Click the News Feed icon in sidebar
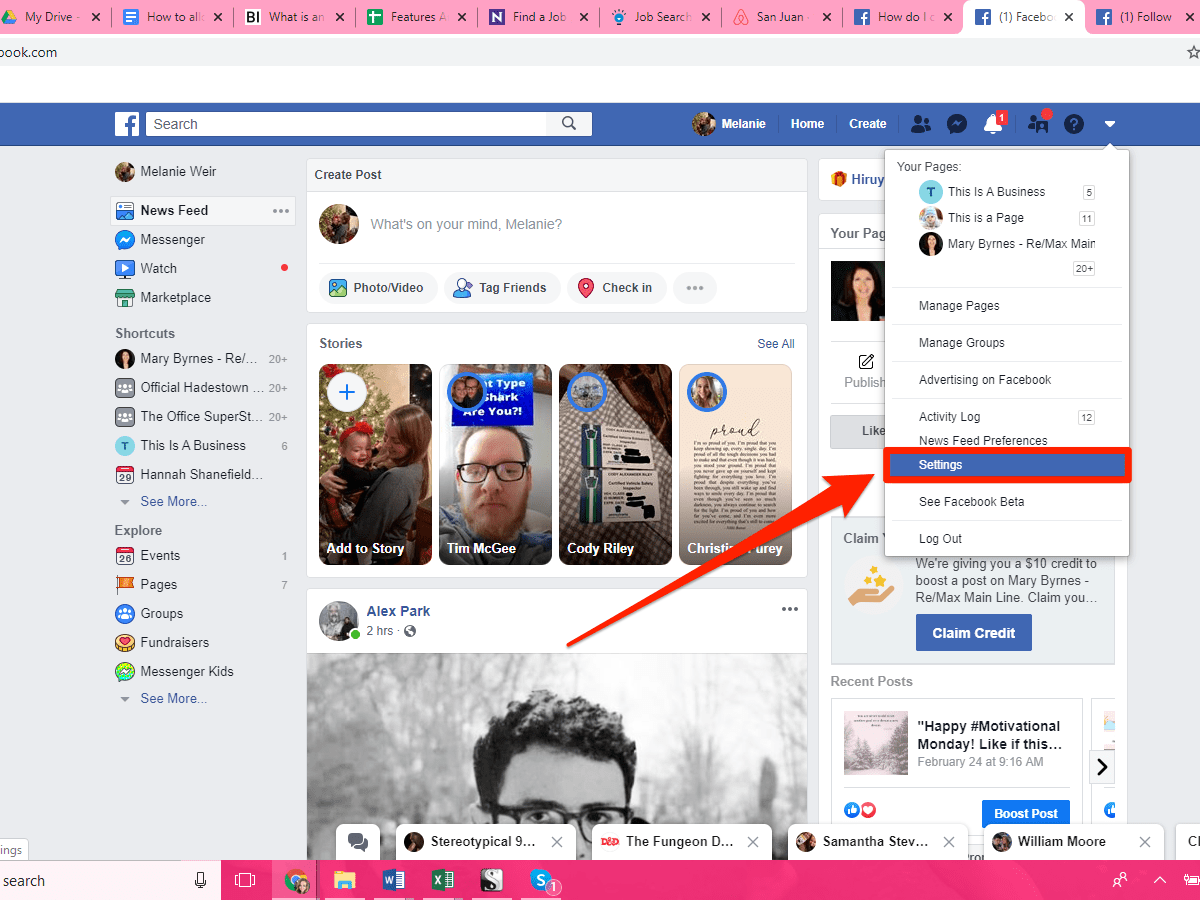Screen dimensions: 1200x900 tap(125, 211)
